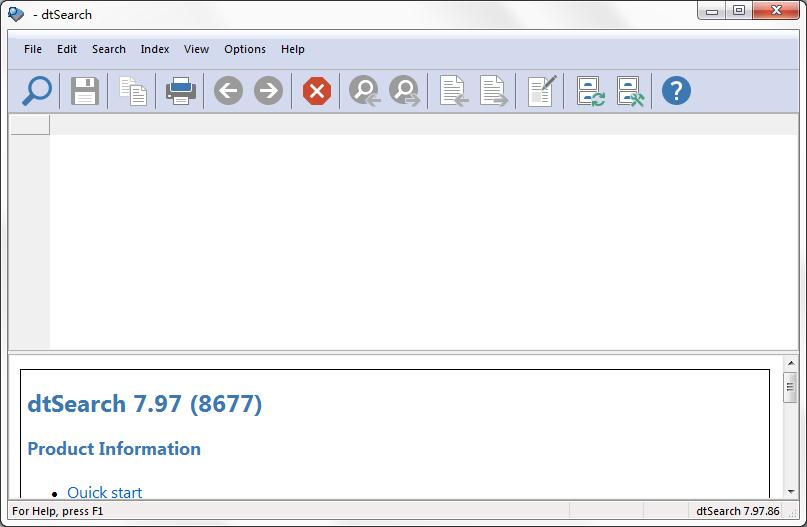Click the scroll up arrow in help pane
This screenshot has height=527, width=807.
tap(791, 363)
